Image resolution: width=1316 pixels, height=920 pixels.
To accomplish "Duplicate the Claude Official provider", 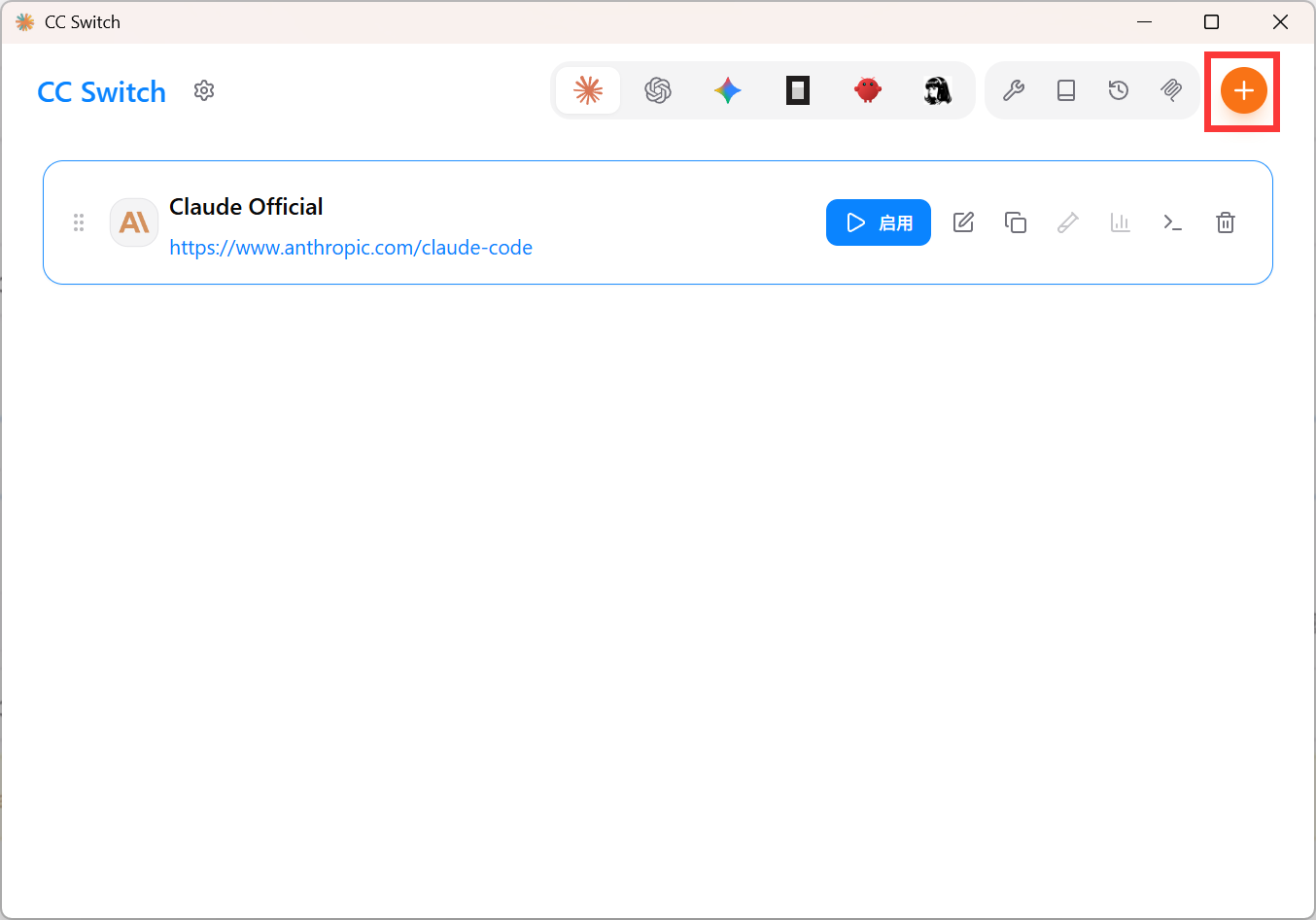I will 1016,222.
